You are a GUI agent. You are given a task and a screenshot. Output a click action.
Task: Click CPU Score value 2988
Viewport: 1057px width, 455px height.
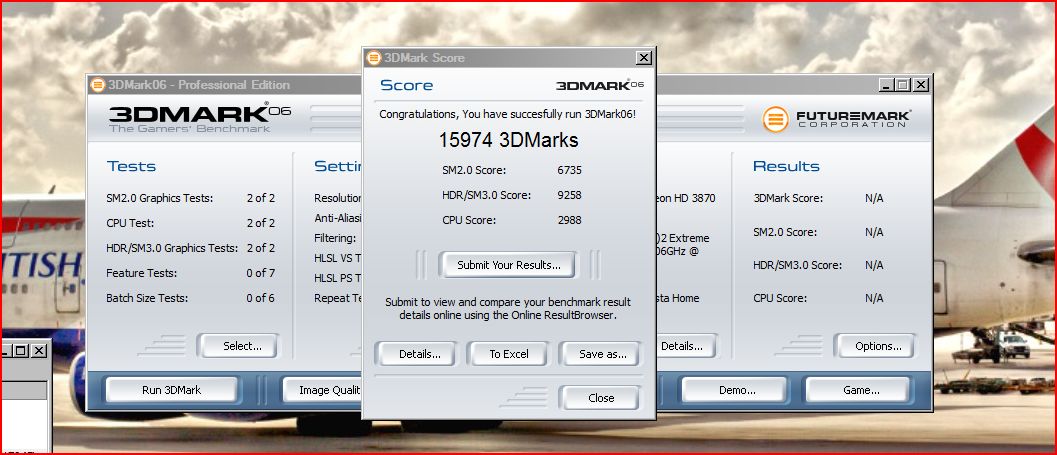[569, 220]
